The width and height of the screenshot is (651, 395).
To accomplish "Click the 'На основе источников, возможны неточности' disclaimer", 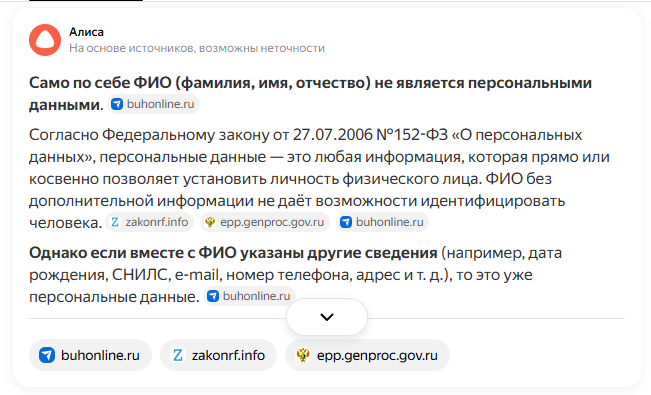I will click(197, 48).
